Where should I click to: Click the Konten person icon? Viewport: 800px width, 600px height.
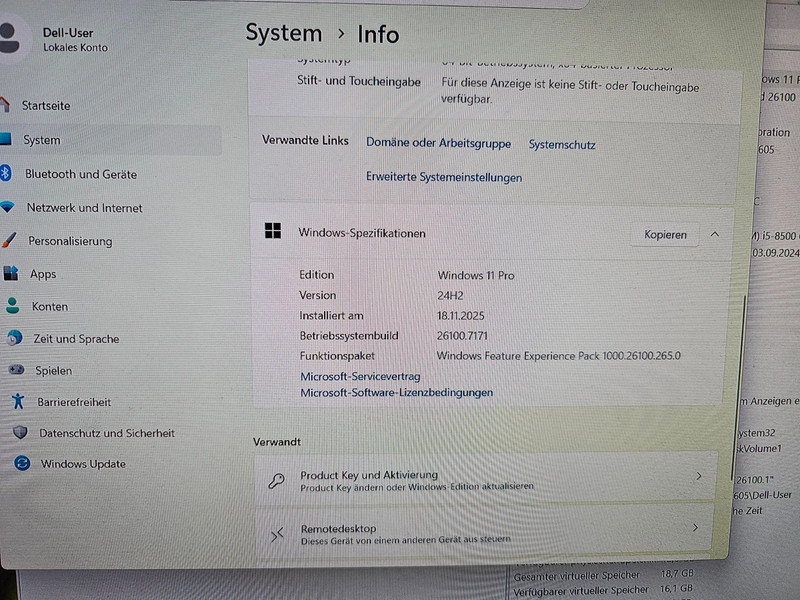12,306
